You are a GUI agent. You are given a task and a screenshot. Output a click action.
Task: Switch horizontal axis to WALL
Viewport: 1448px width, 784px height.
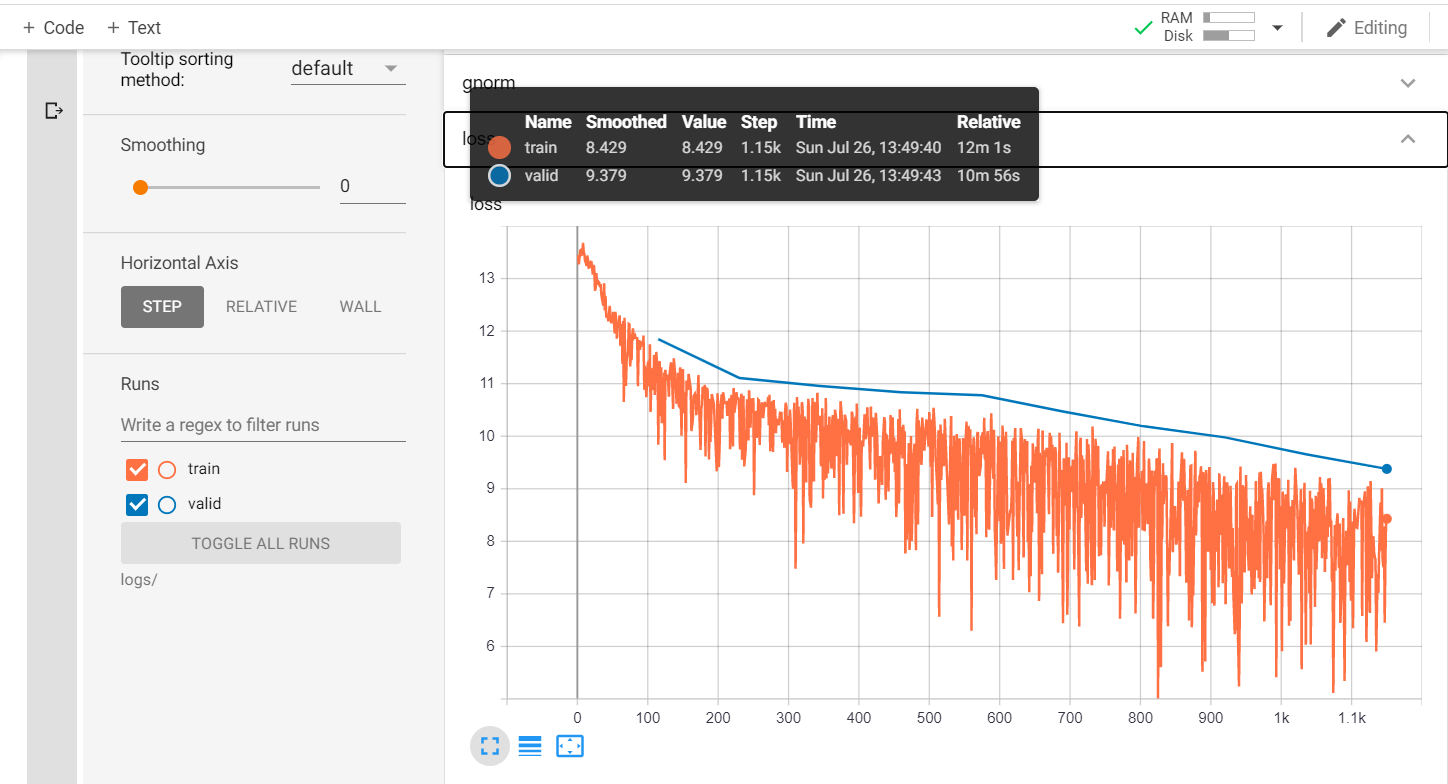(x=360, y=306)
